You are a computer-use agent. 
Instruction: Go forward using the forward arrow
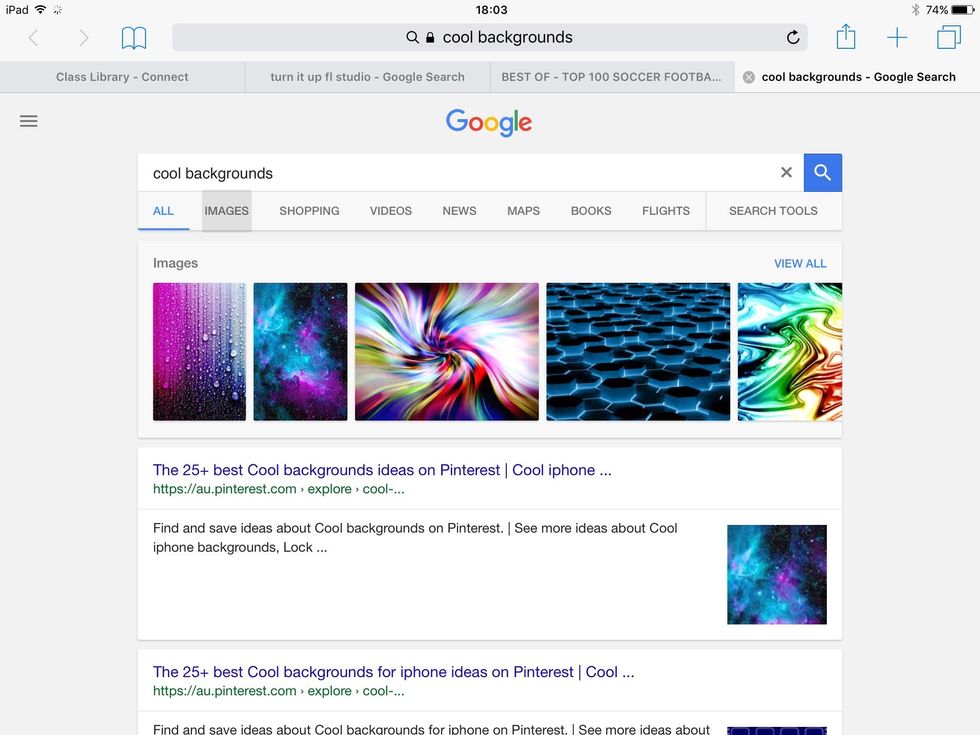coord(84,38)
